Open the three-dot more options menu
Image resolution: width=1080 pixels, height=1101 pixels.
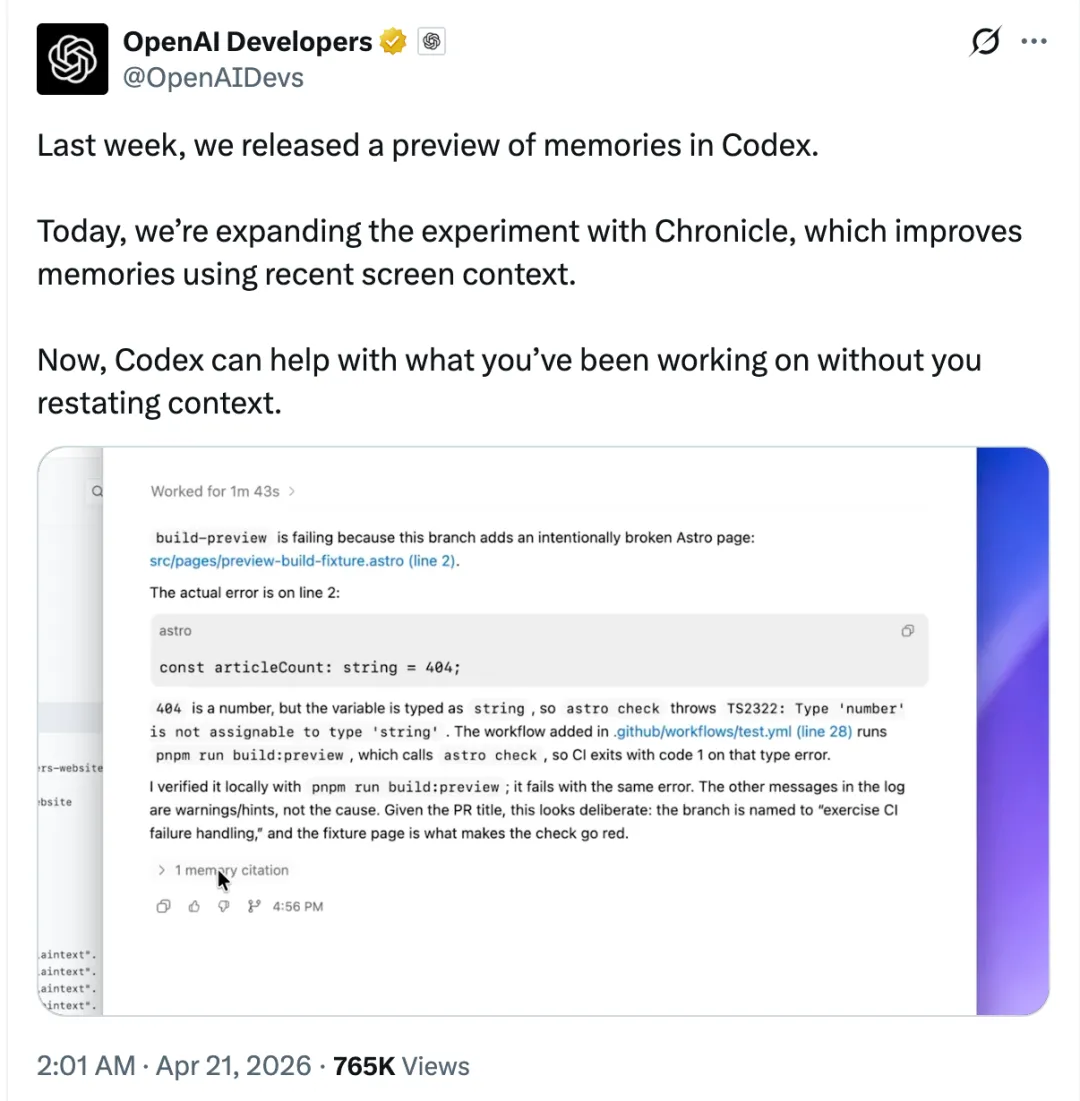pos(1033,42)
